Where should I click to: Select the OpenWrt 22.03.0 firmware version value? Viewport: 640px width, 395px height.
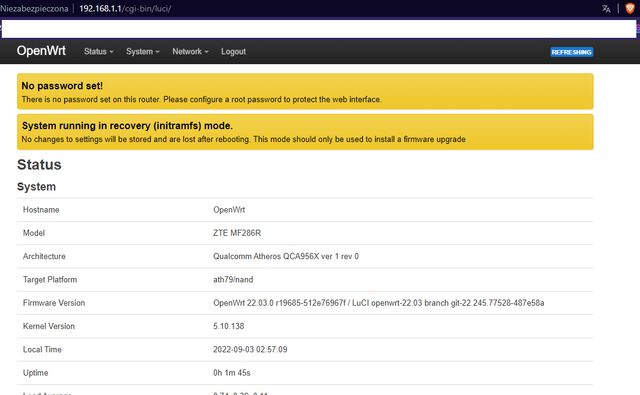[x=378, y=303]
